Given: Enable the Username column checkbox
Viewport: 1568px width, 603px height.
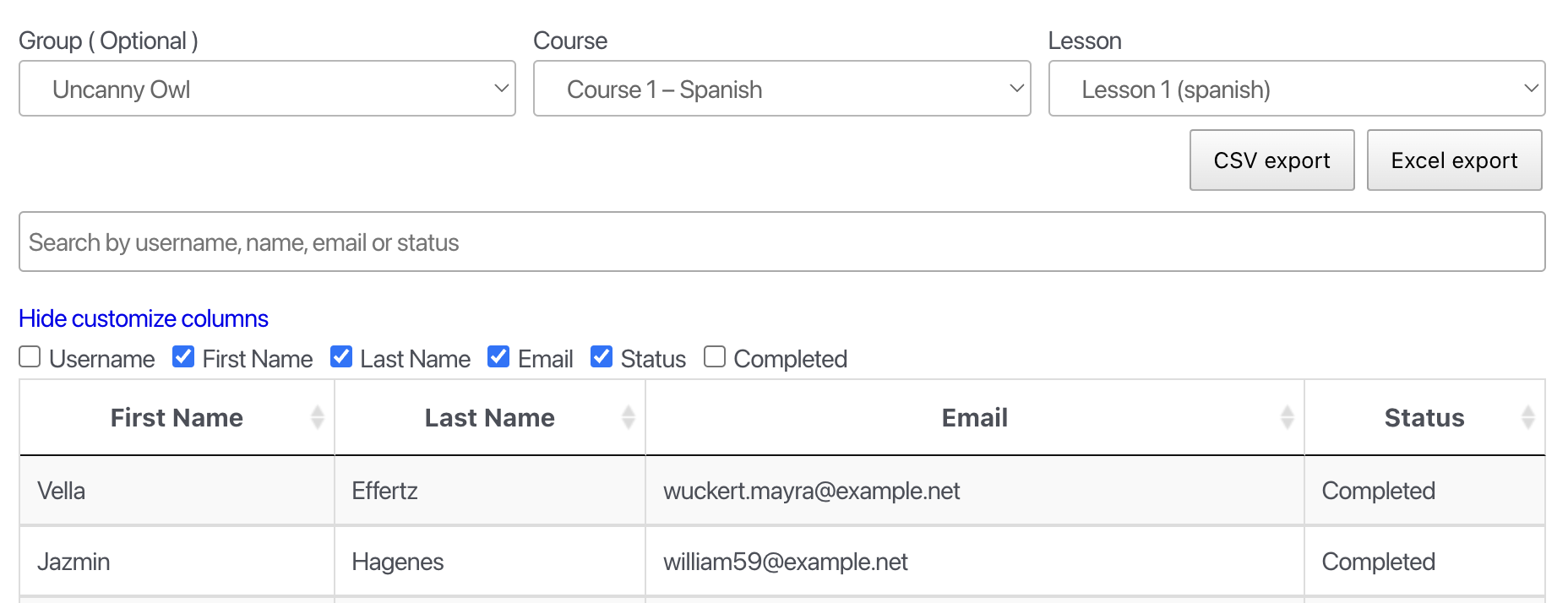Looking at the screenshot, I should point(30,357).
